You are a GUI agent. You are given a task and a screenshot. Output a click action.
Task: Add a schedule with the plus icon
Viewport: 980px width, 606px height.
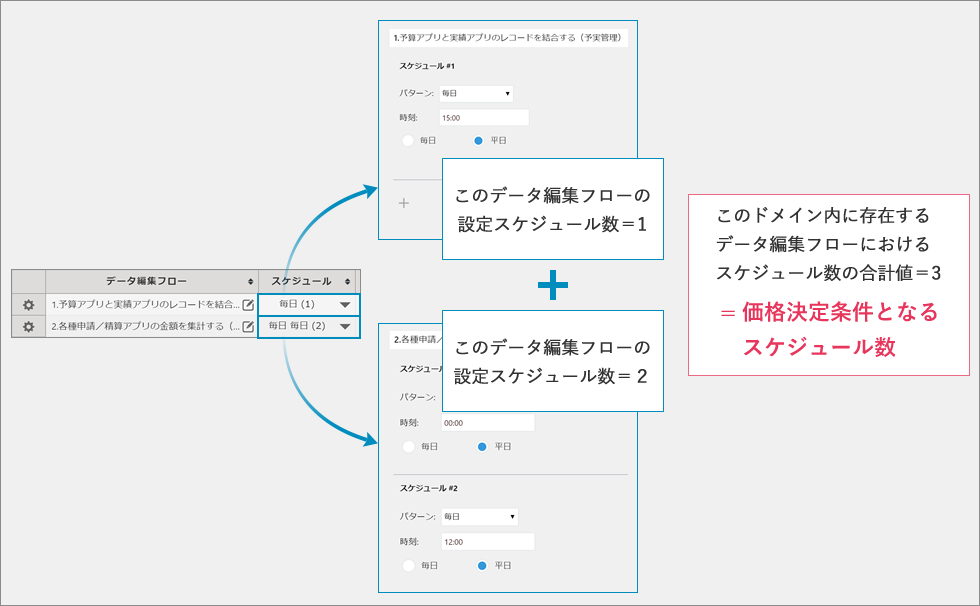coord(404,203)
